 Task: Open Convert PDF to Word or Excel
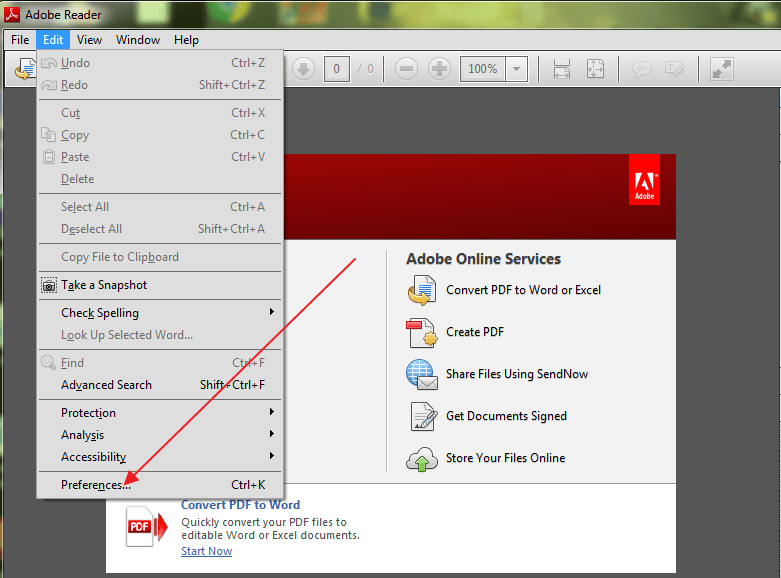coord(523,290)
